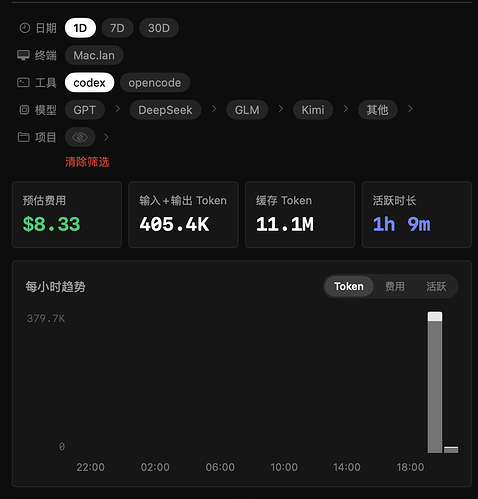Image resolution: width=478 pixels, height=499 pixels.
Task: Toggle the DeepSeek model filter
Action: tap(165, 110)
